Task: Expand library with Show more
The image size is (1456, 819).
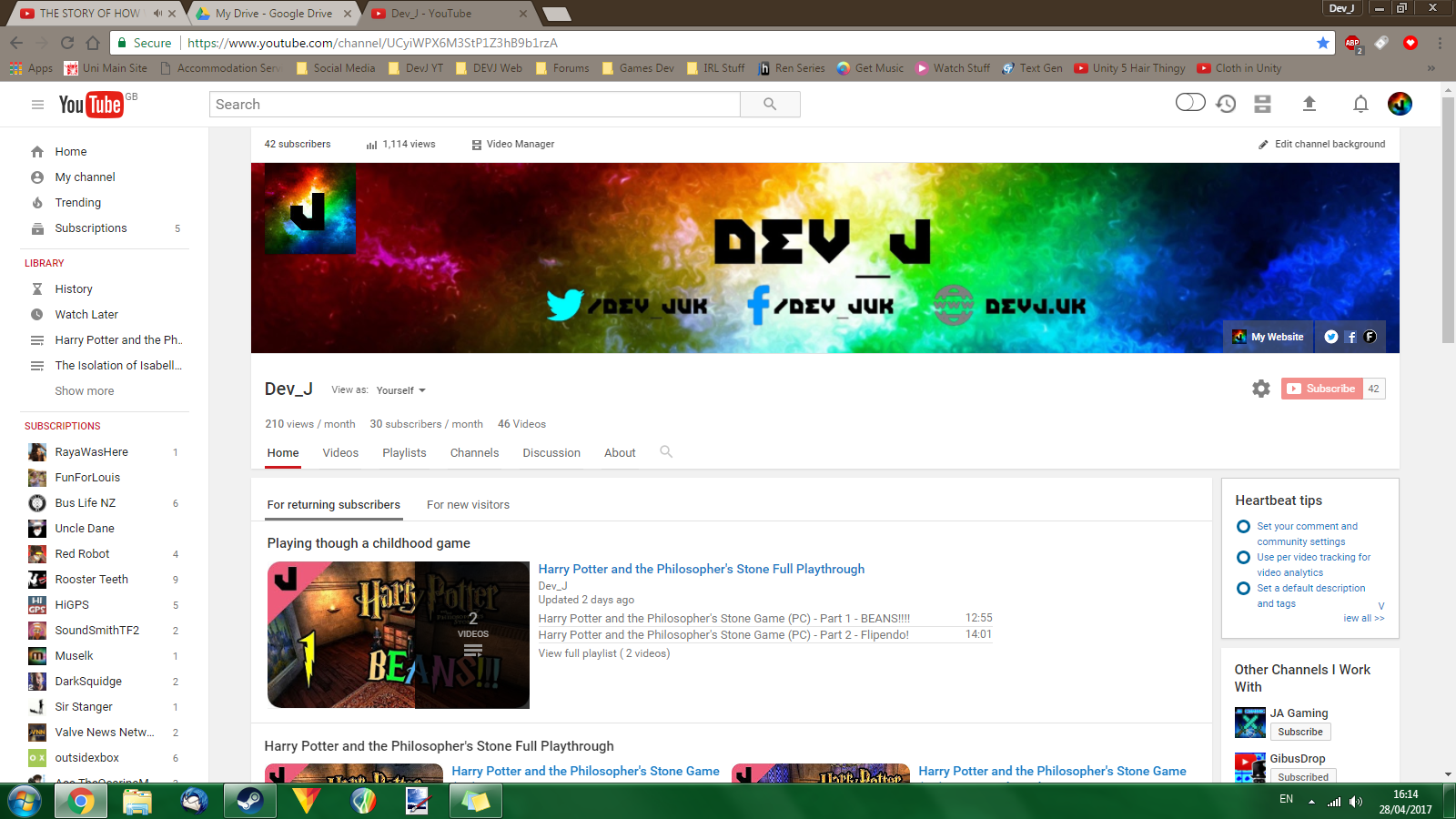Action: pos(85,391)
